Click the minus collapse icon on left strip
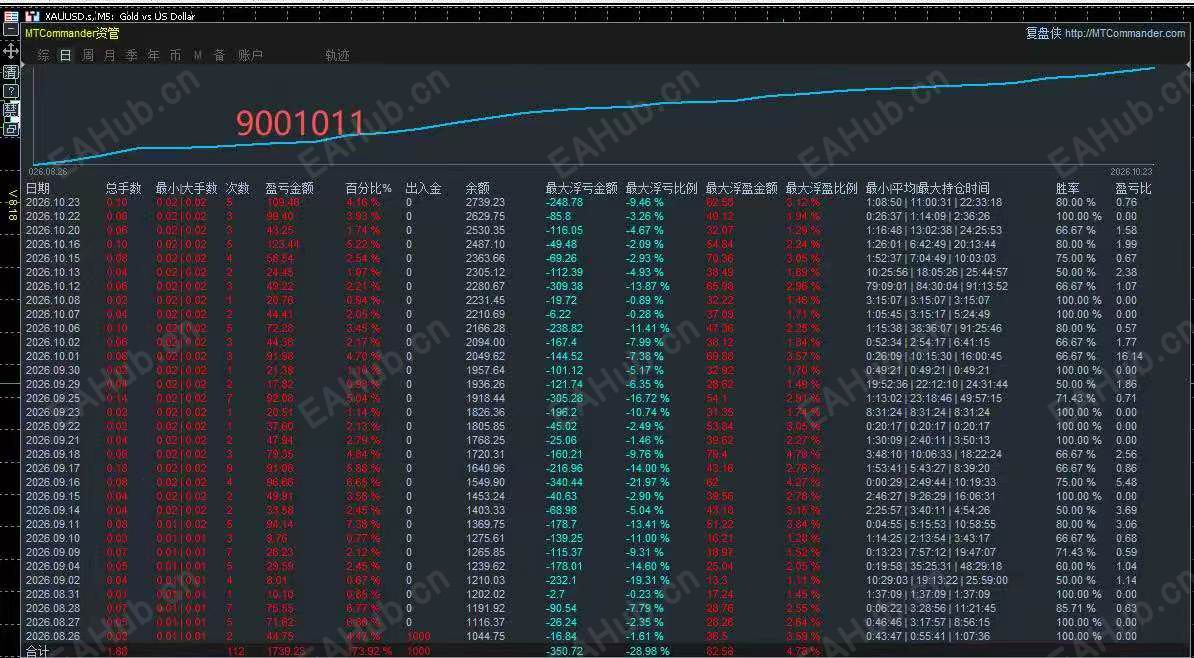 point(11,30)
